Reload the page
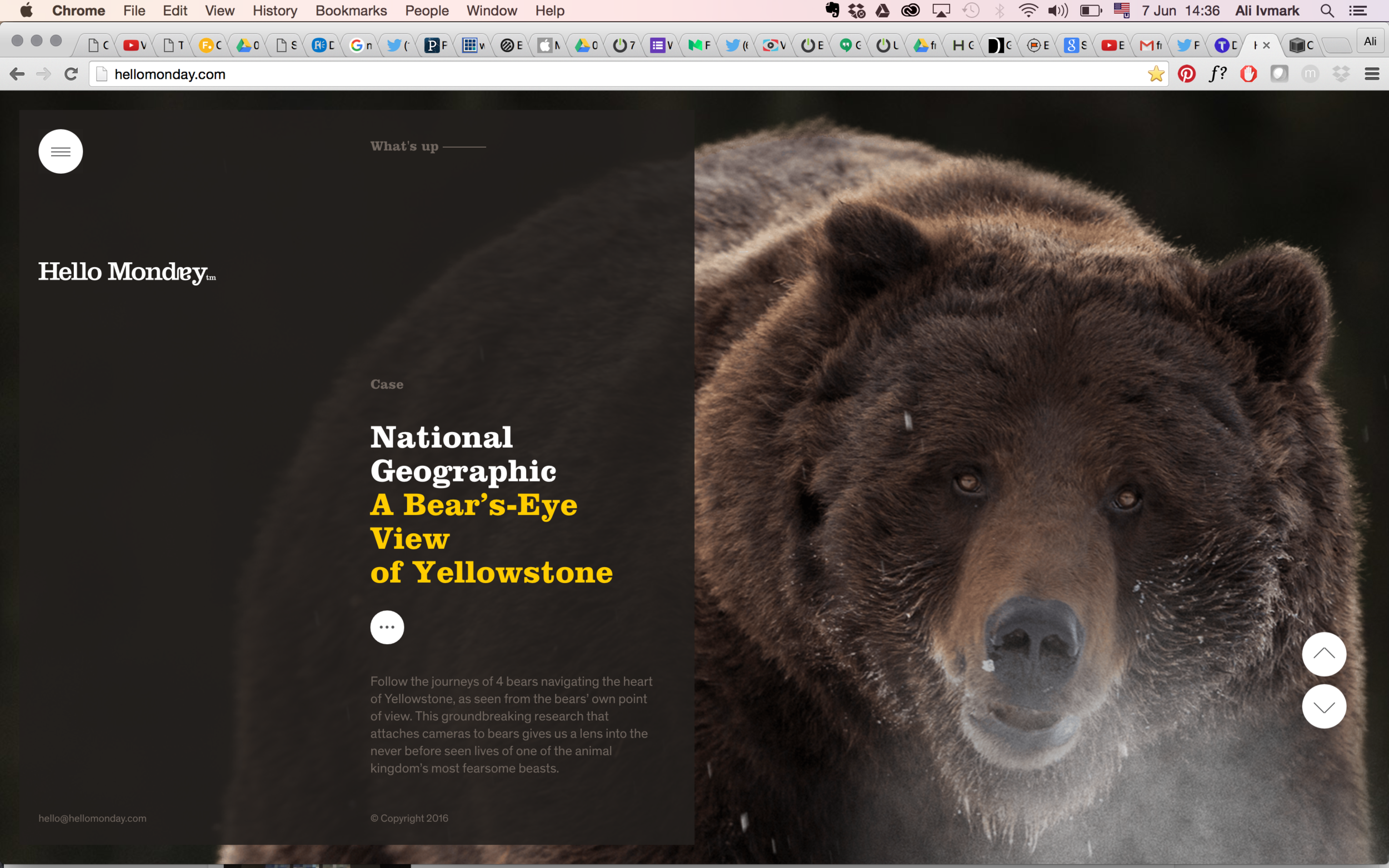This screenshot has height=868, width=1389. (x=71, y=74)
